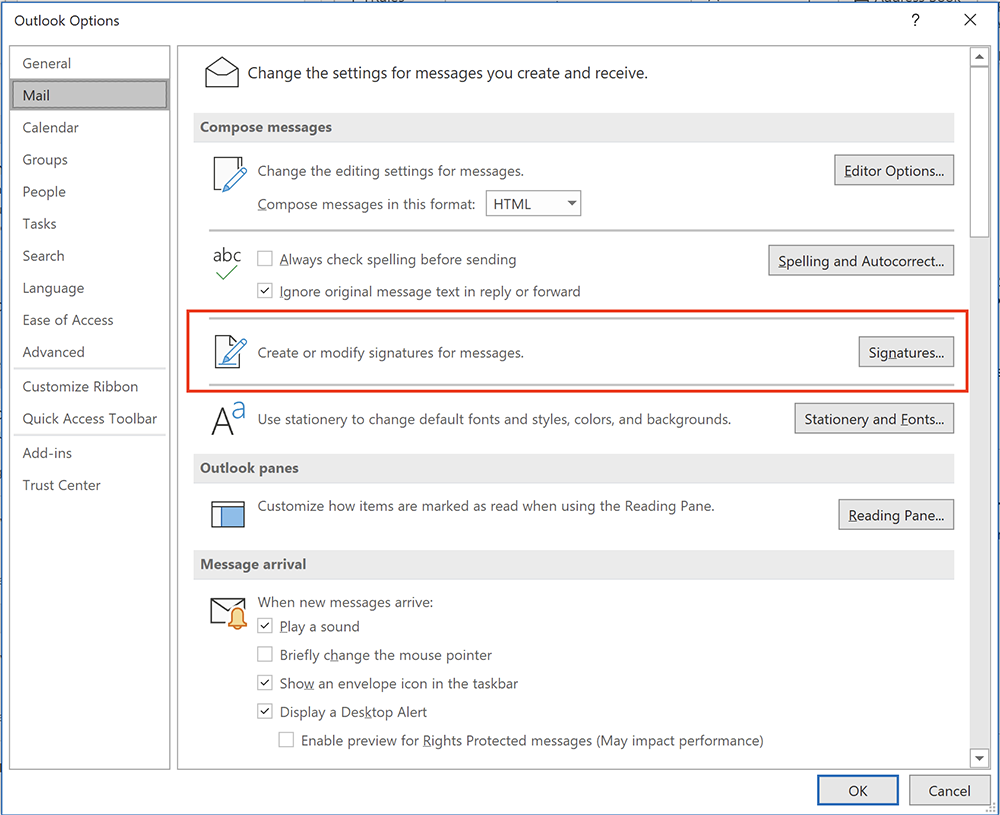This screenshot has height=815, width=1000.
Task: Click the scrollbar down arrow
Action: 980,759
